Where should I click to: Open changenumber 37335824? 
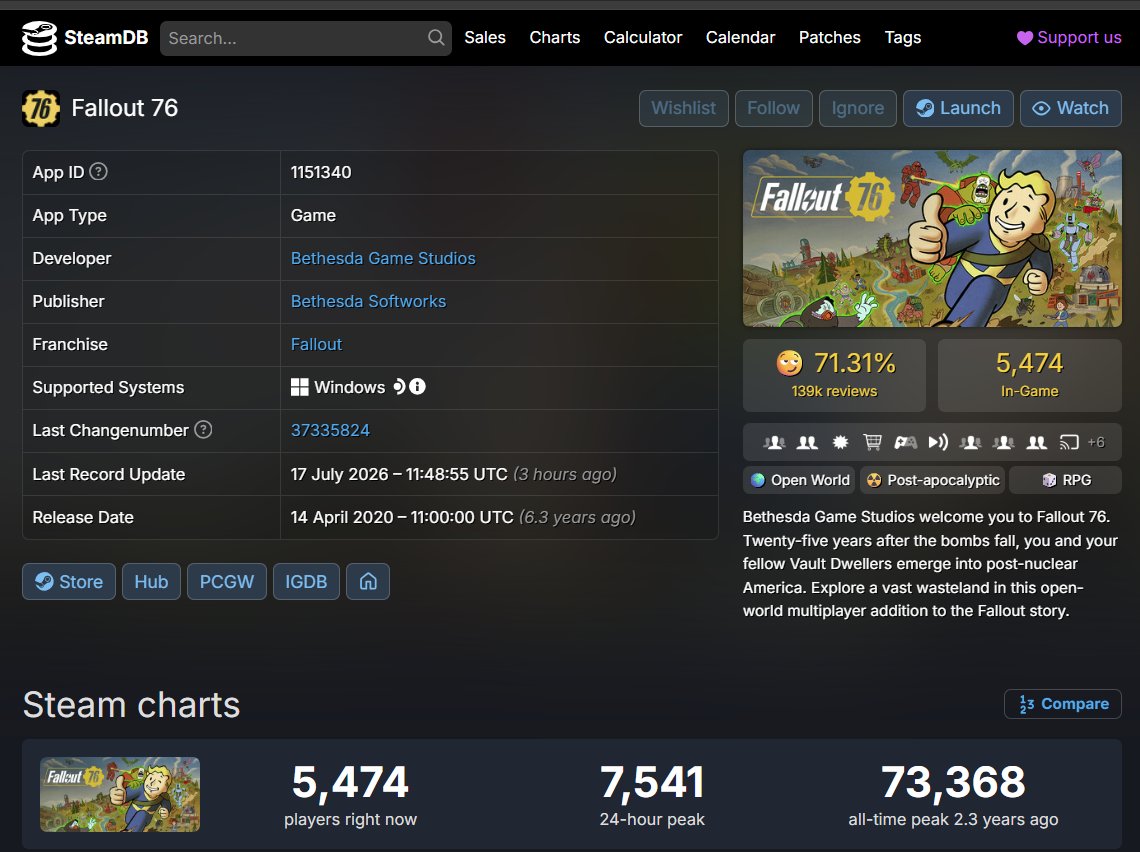tap(330, 430)
